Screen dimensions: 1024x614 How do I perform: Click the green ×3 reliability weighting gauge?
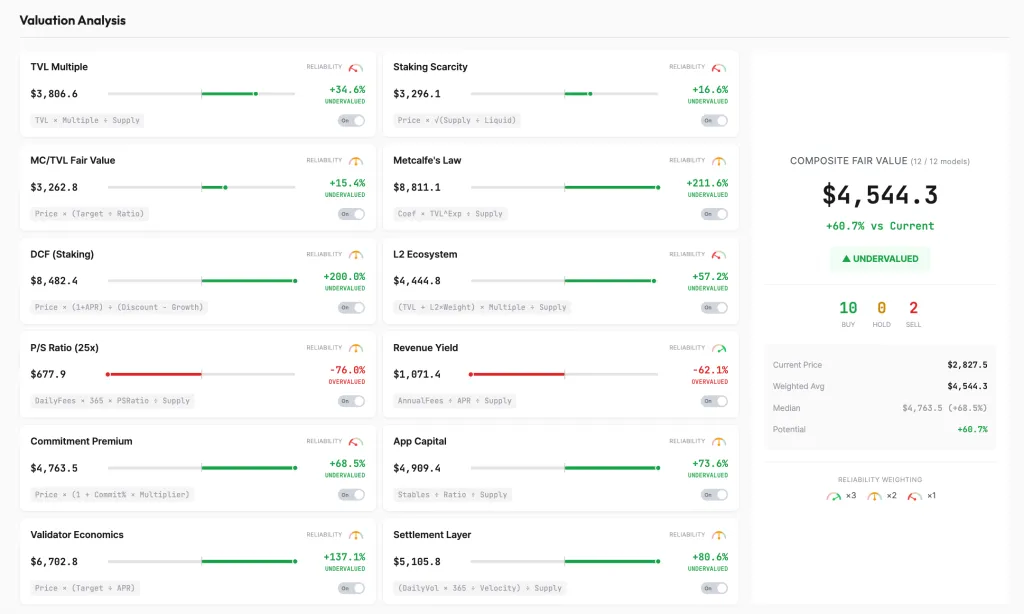click(834, 496)
